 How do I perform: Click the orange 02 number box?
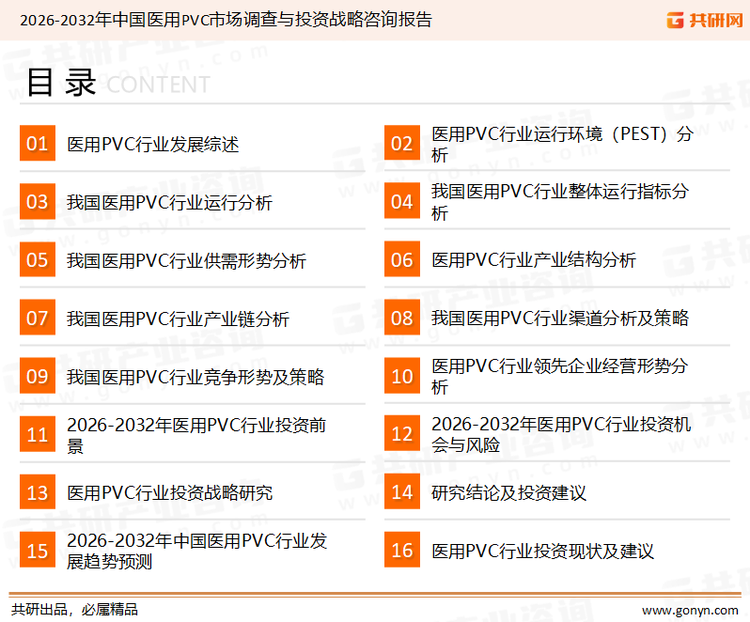pyautogui.click(x=402, y=143)
